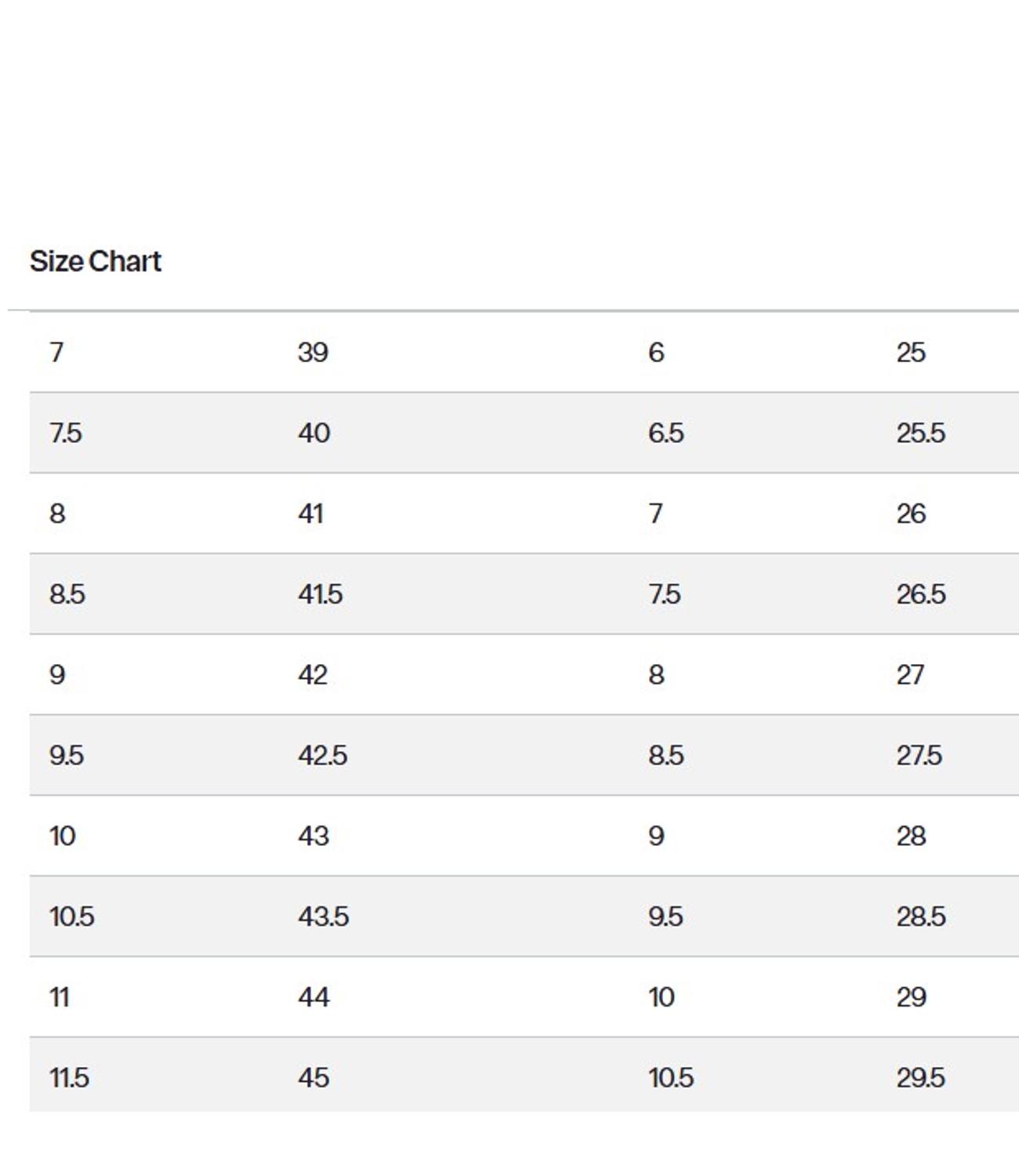
Task: Click the 28.5 value in the table
Action: 920,916
